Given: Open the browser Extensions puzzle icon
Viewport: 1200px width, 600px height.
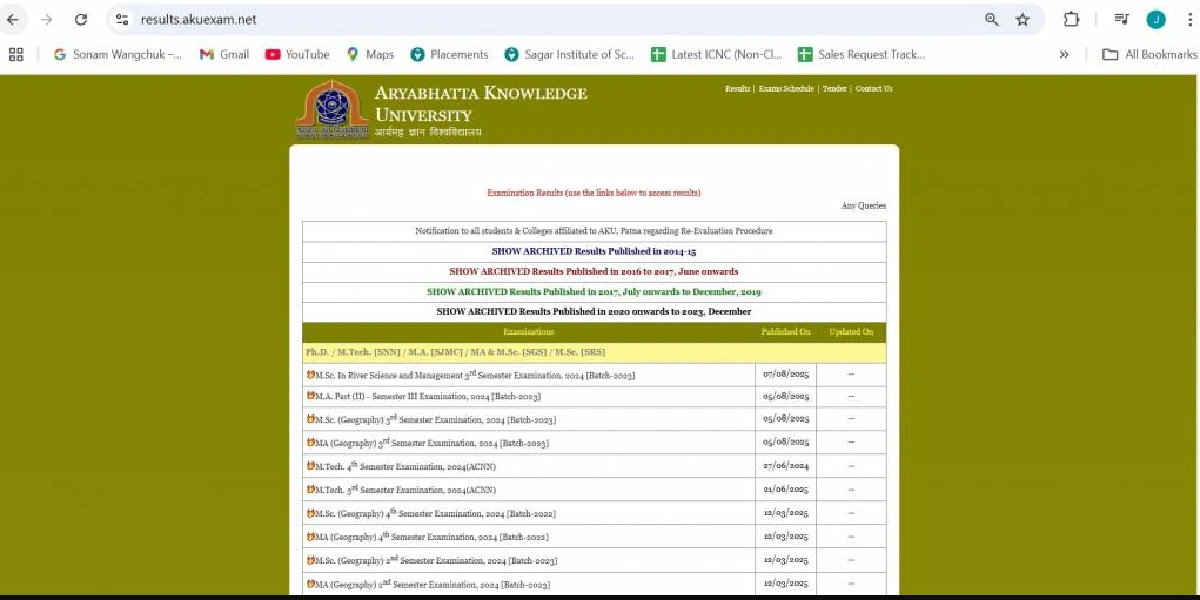Looking at the screenshot, I should pos(1071,19).
